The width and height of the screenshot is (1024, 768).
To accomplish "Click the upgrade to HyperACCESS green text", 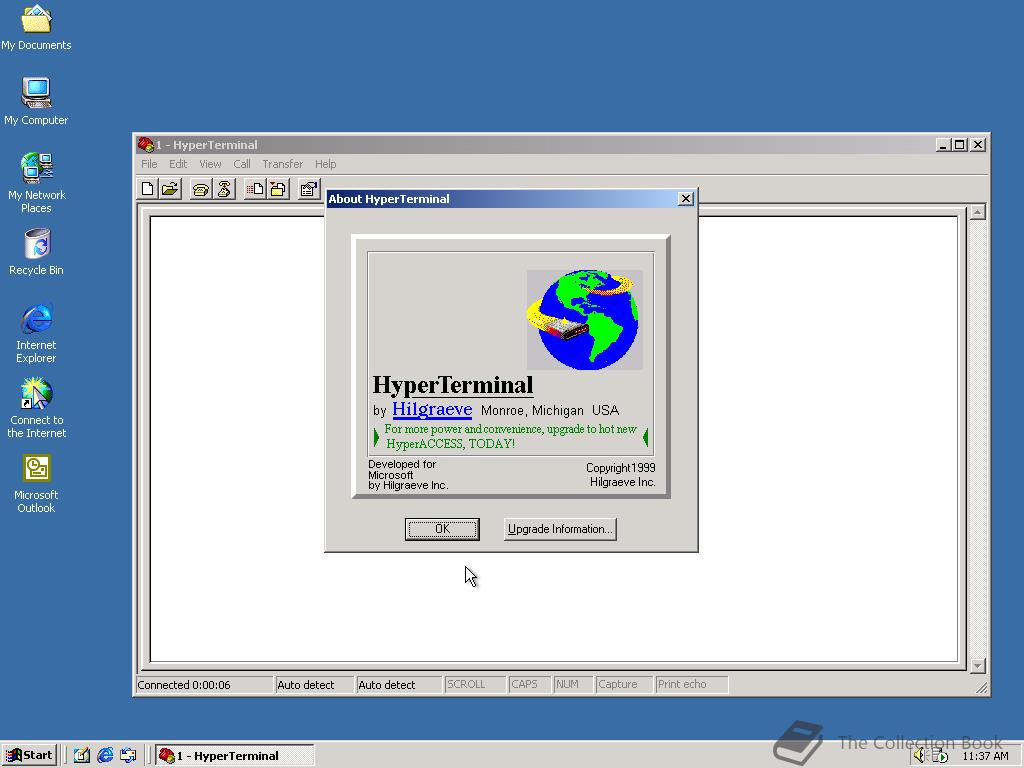I will pos(511,436).
